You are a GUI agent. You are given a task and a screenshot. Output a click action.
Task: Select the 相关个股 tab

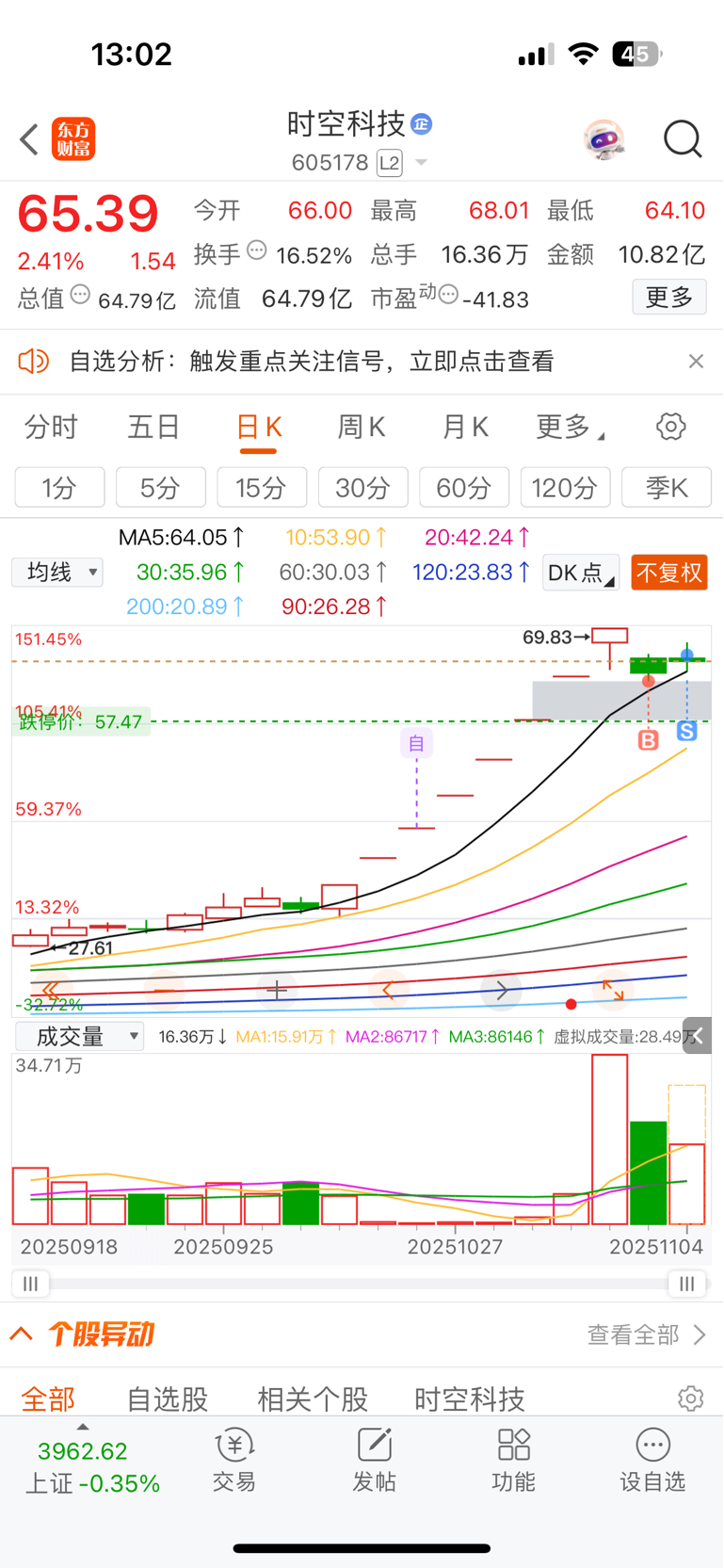[313, 1399]
